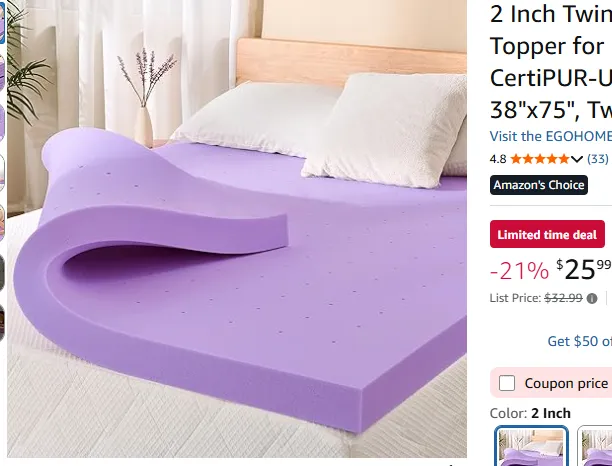The width and height of the screenshot is (612, 466).
Task: Expand the rating breakdown chevron next to stars
Action: click(x=576, y=159)
